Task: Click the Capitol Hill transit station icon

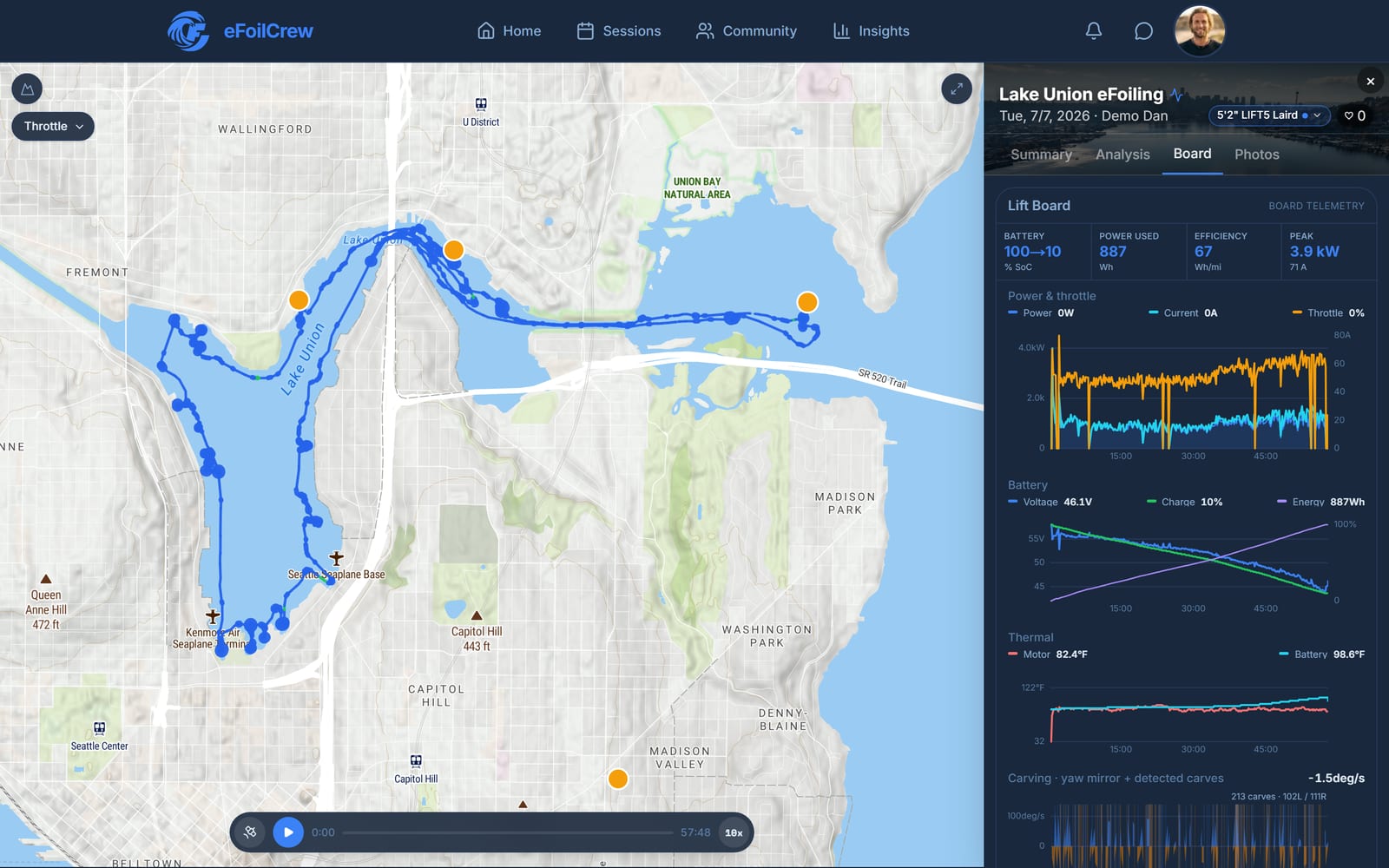Action: tap(416, 761)
